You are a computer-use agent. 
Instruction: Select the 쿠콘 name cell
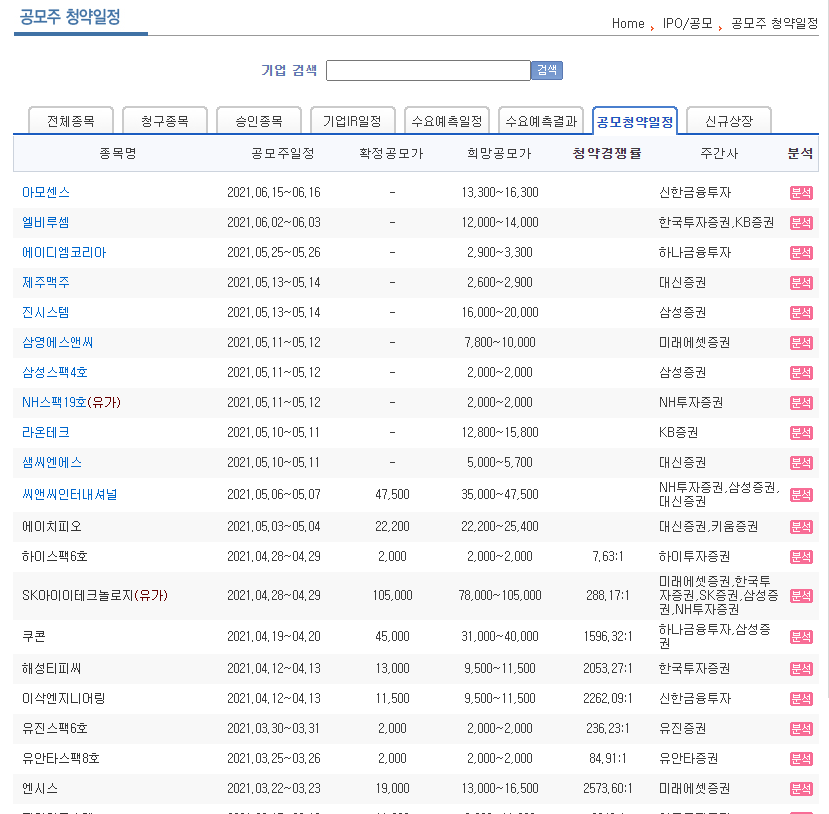34,636
